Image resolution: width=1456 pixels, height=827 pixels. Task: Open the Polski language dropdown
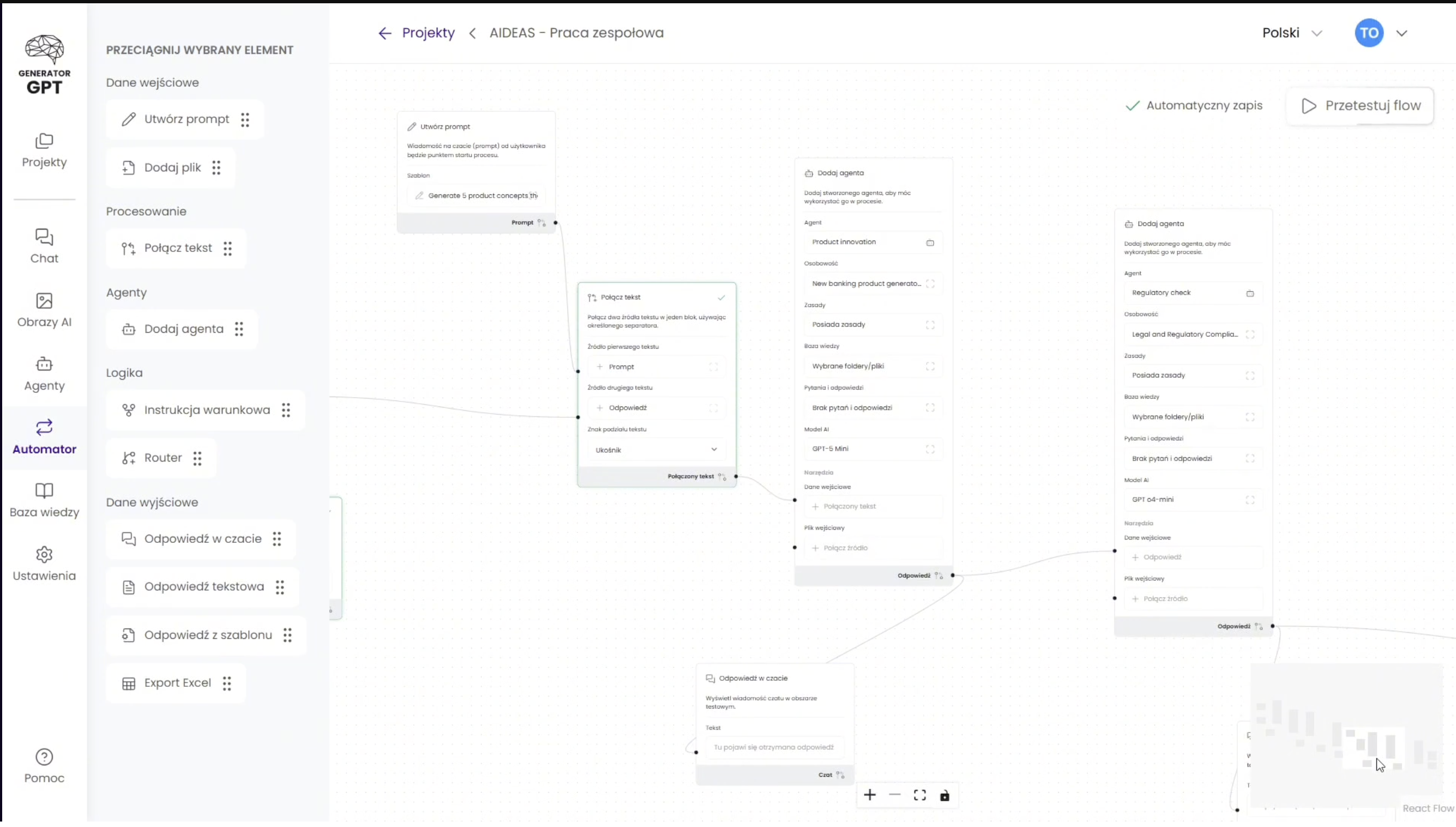(1291, 33)
